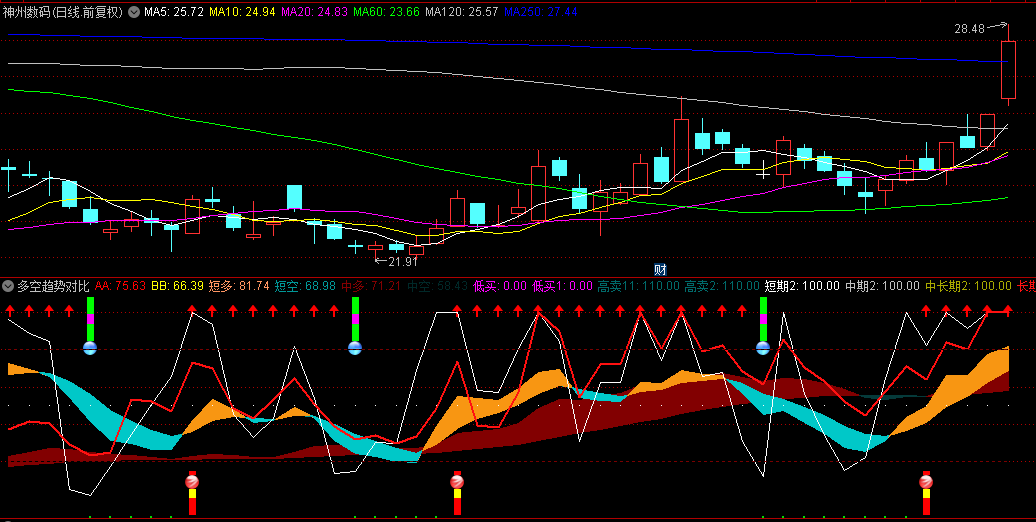1036x522 pixels.
Task: Click the leftmost red ball signal marker
Action: tap(192, 481)
